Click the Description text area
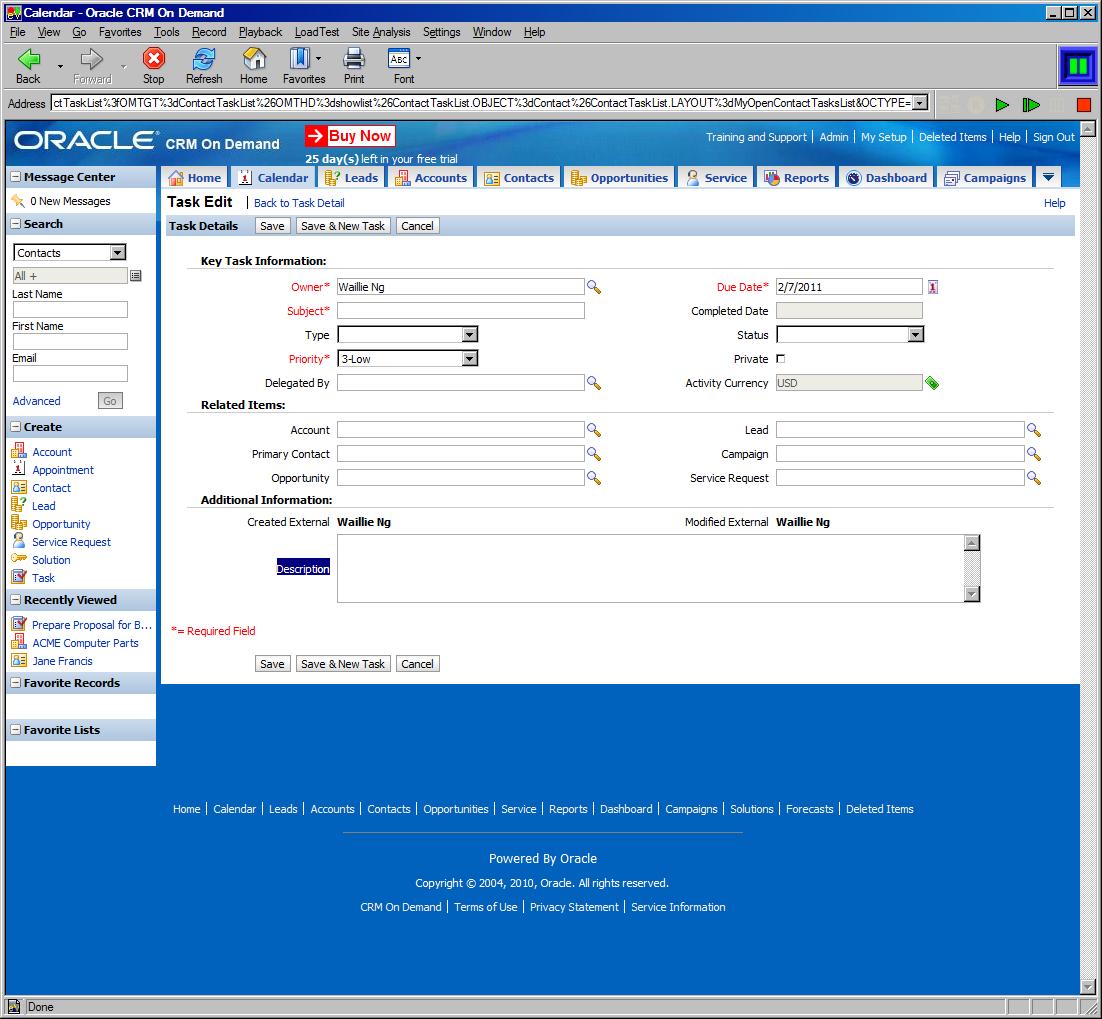 (651, 569)
